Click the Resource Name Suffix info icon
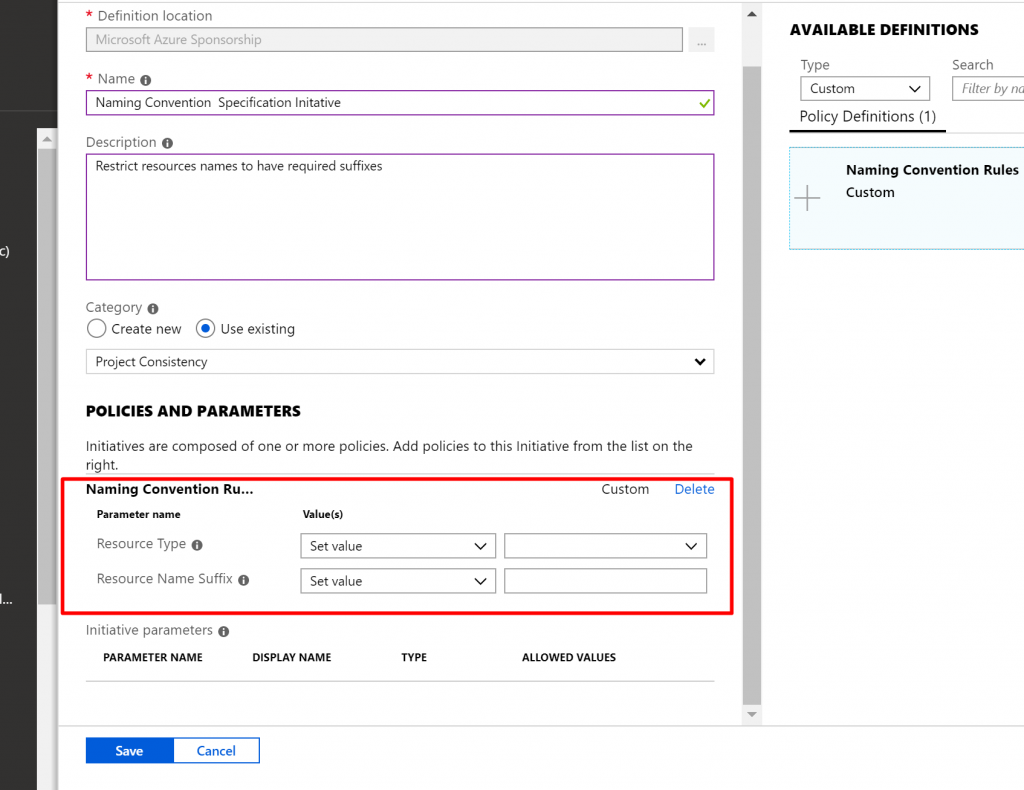Viewport: 1024px width, 790px height. pos(244,580)
